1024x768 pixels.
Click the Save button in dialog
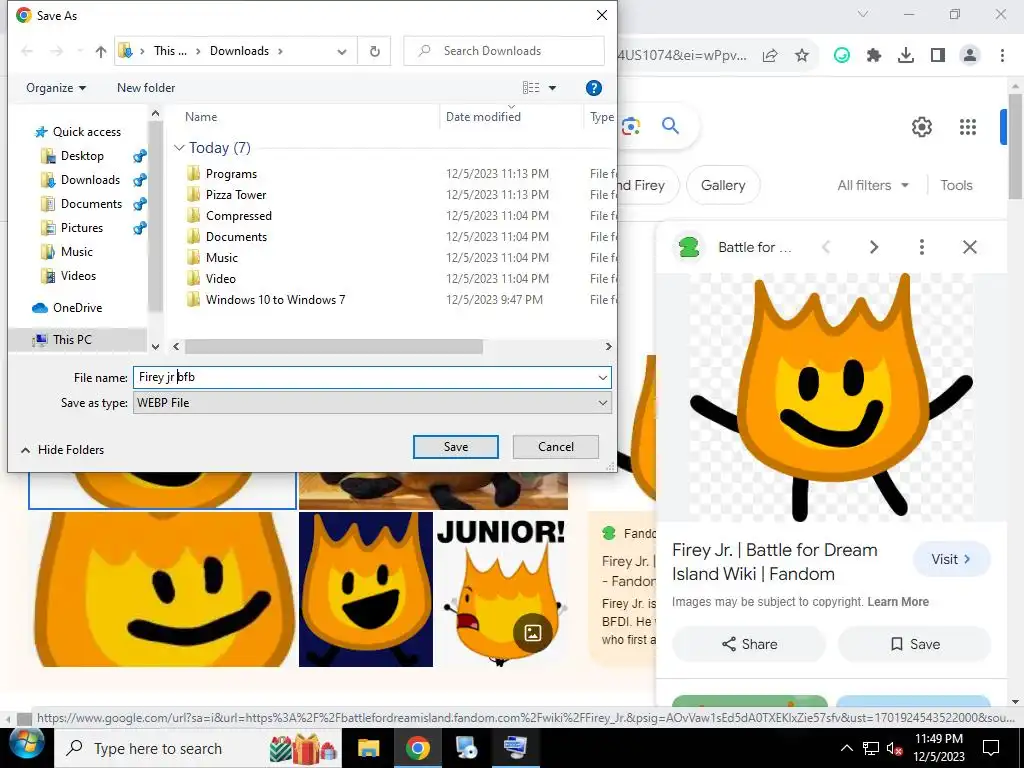456,447
